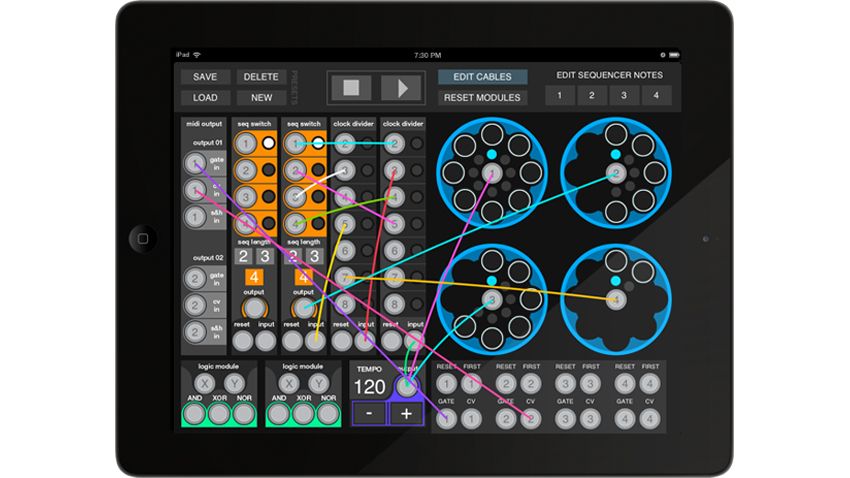This screenshot has height=478, width=850.
Task: Tap jack 1 in the left seq switch
Action: 246,144
